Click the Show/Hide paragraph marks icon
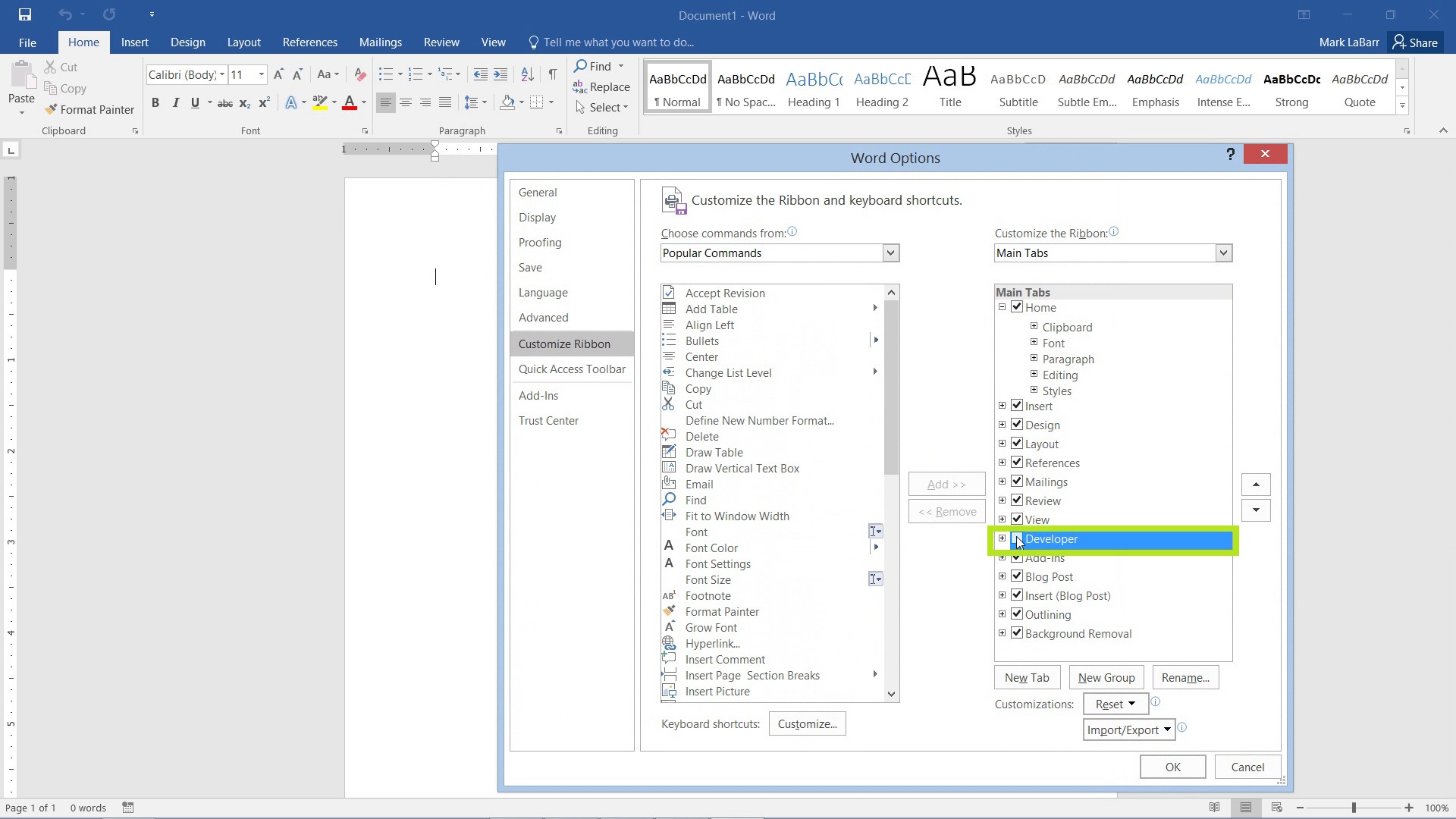Image resolution: width=1456 pixels, height=819 pixels. click(553, 74)
